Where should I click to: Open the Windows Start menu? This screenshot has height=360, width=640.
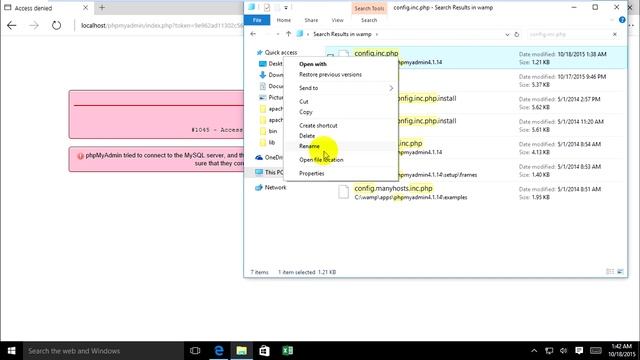coord(11,351)
